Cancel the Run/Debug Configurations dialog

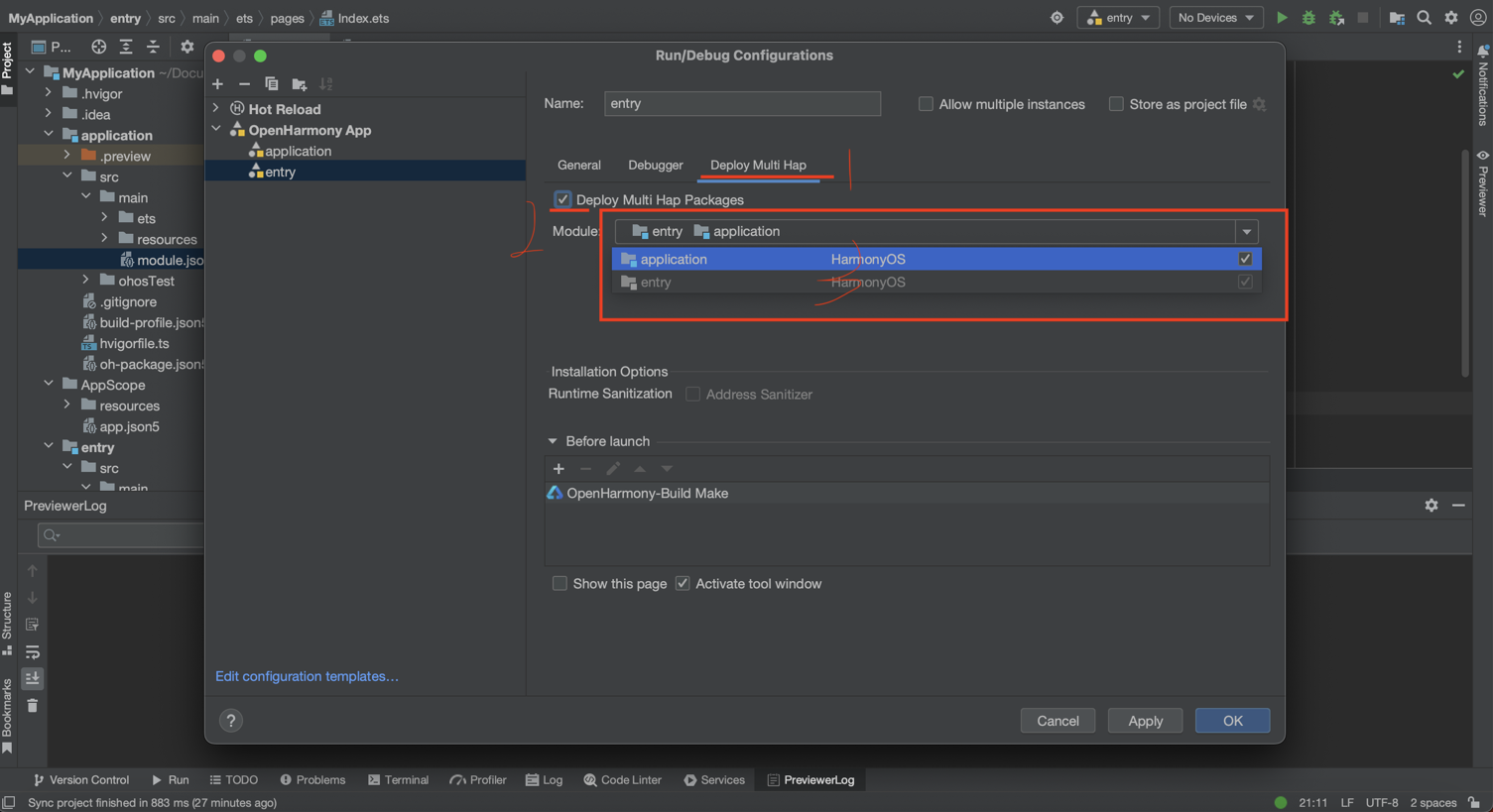(1058, 721)
